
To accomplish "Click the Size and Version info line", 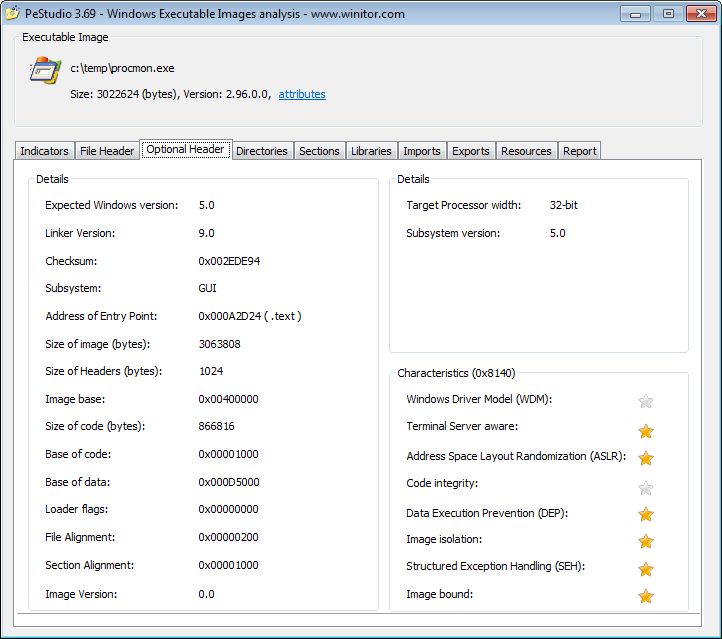I will 170,94.
